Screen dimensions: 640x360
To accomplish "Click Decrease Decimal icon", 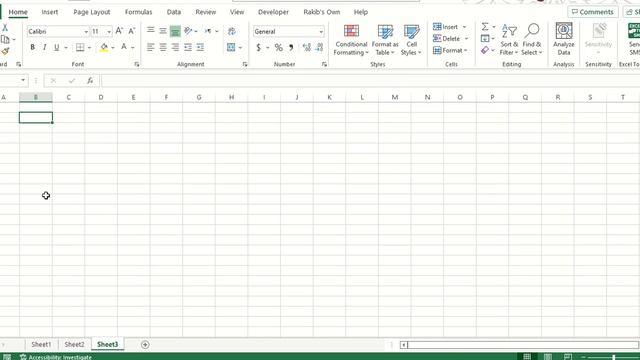I will click(x=320, y=47).
